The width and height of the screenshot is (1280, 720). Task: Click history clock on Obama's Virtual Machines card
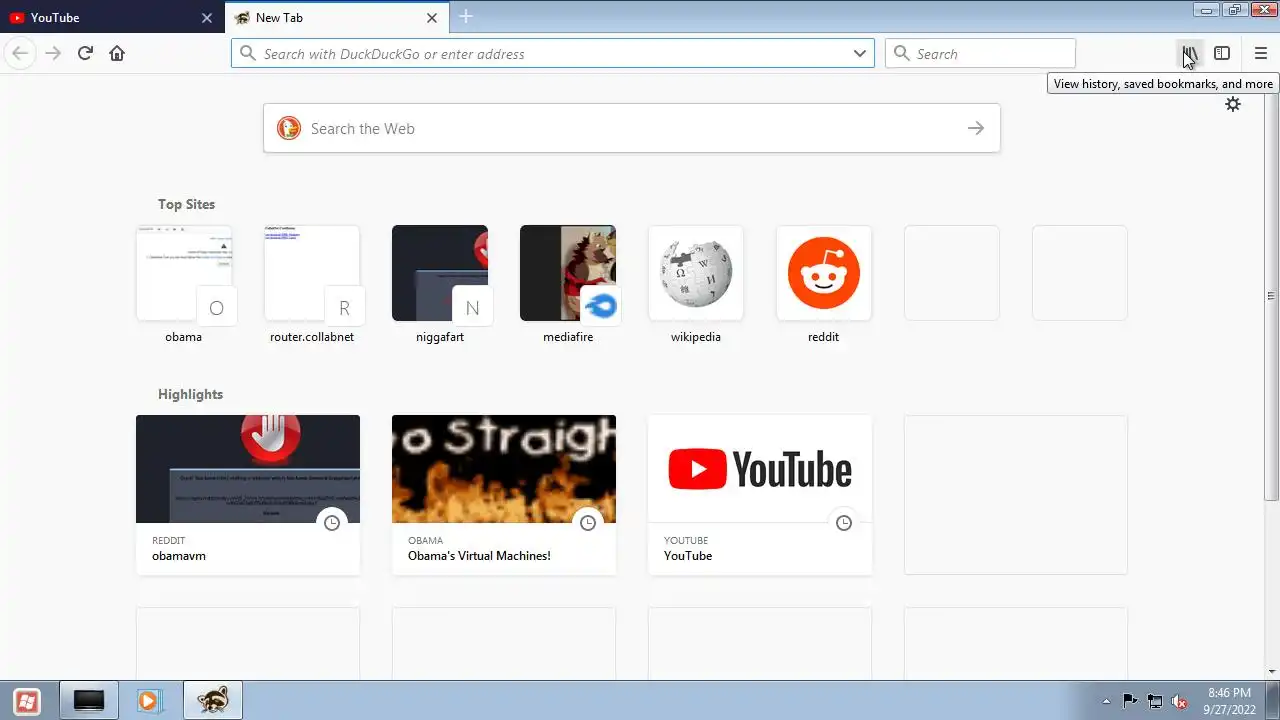coord(588,523)
